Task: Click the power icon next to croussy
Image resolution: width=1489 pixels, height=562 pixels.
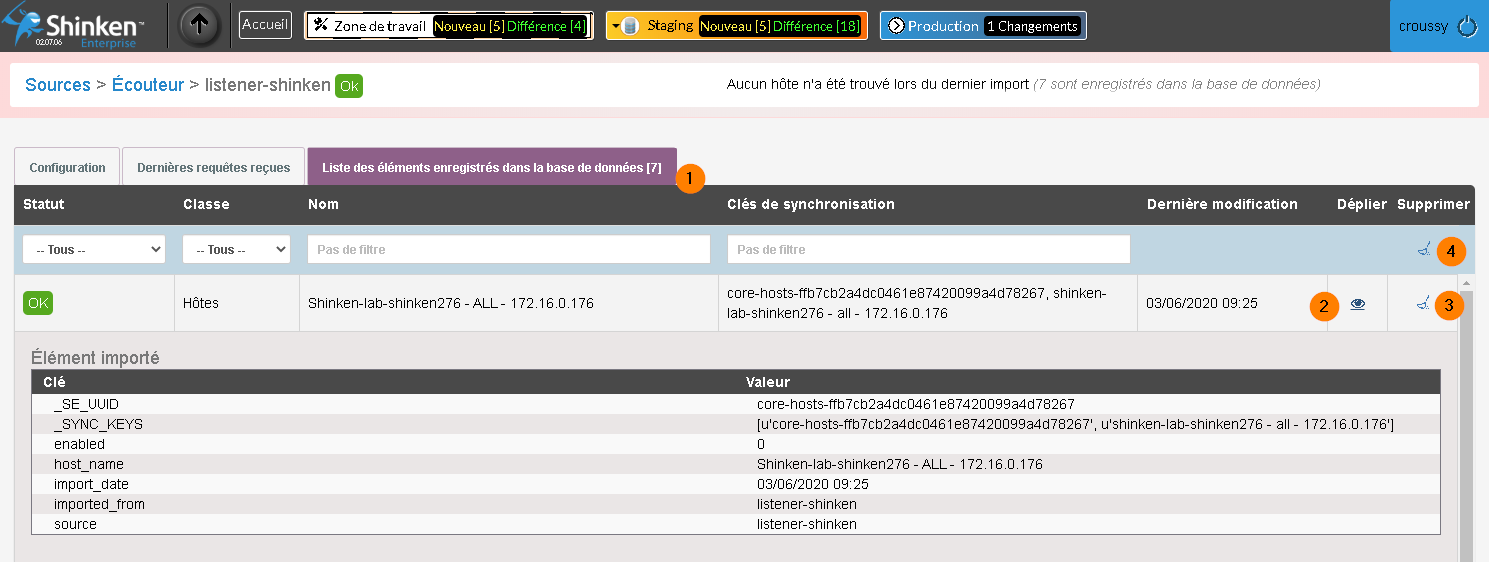Action: 1467,27
